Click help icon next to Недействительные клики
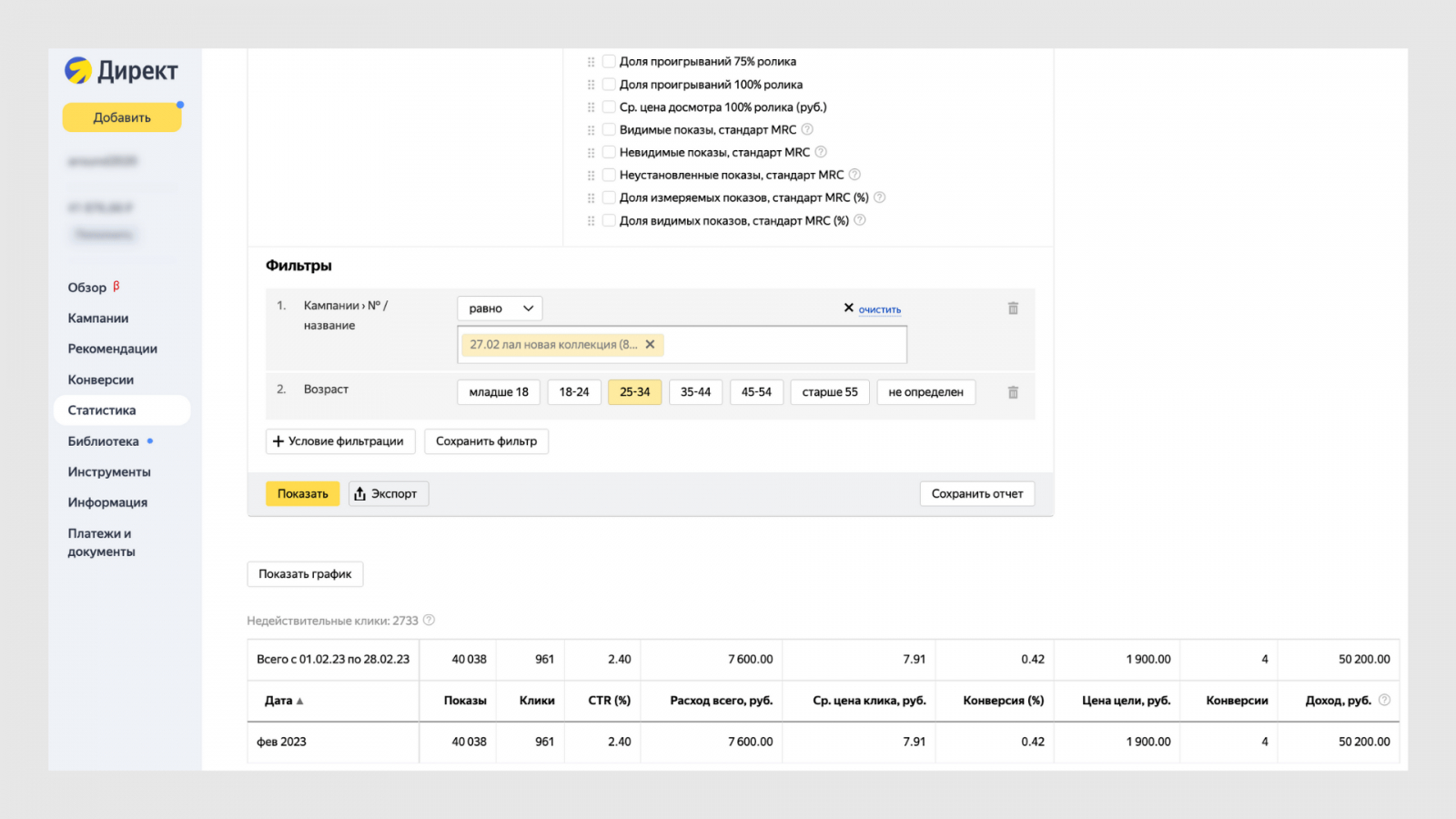This screenshot has width=1456, height=819. [x=429, y=621]
